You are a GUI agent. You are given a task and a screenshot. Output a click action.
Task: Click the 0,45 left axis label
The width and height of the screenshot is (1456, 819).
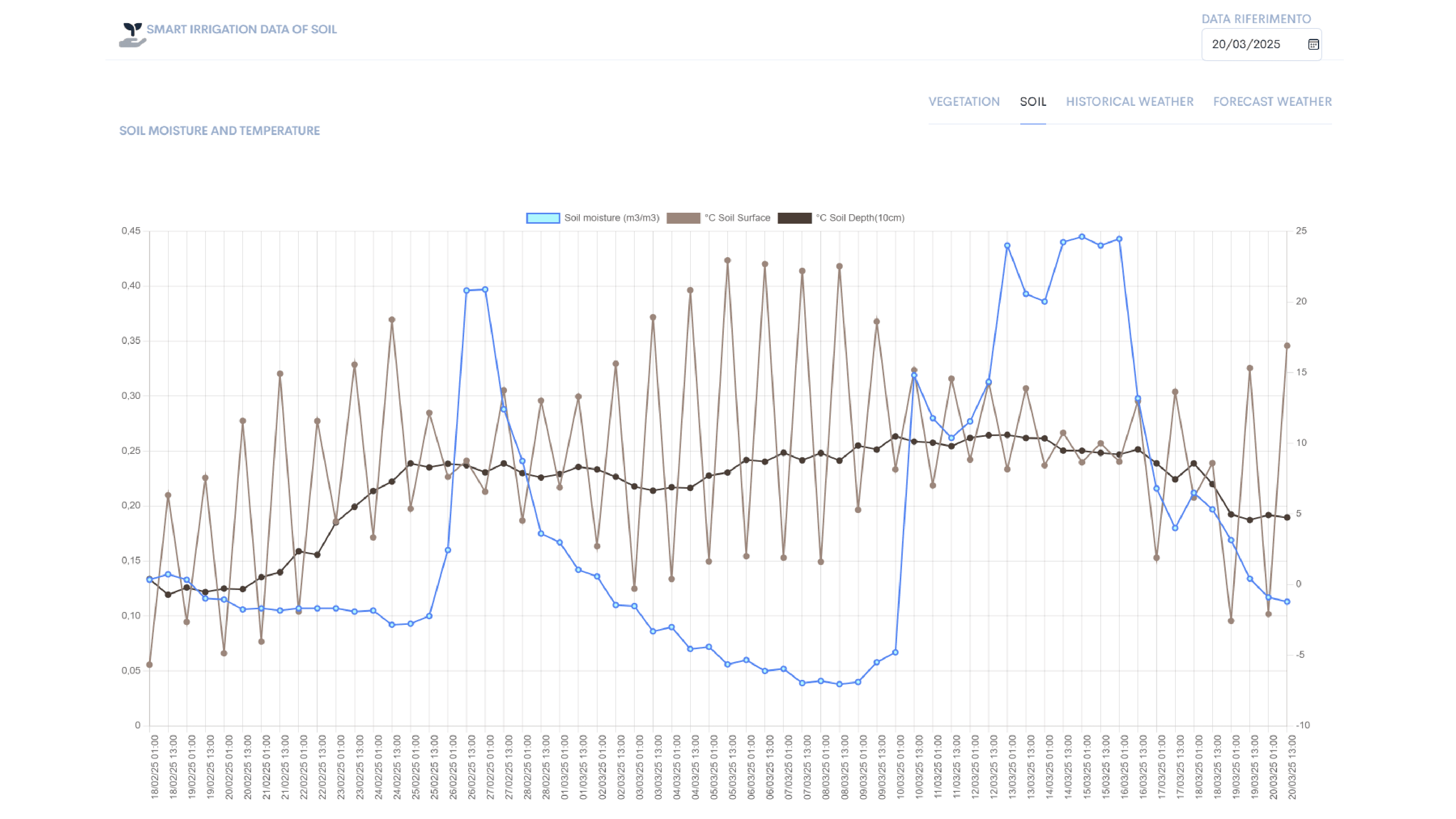coord(130,231)
